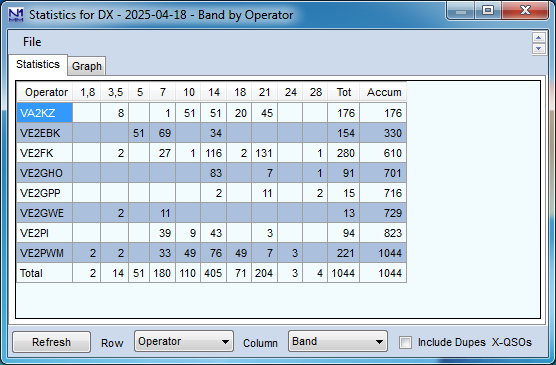Enable the Include Dupes checkbox

(405, 342)
